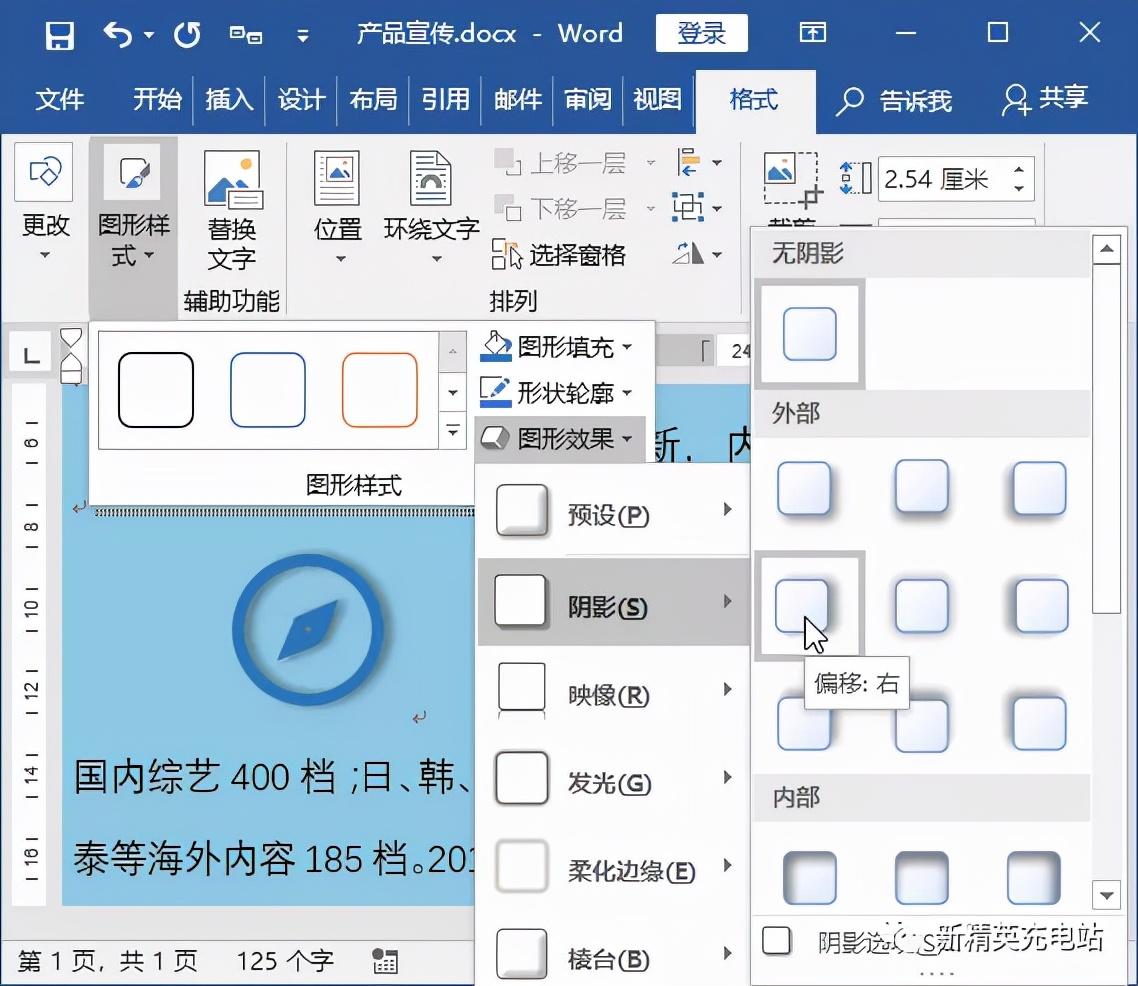
Task: Open the Bring Forward (上移一层) dropdown
Action: pyautogui.click(x=651, y=163)
